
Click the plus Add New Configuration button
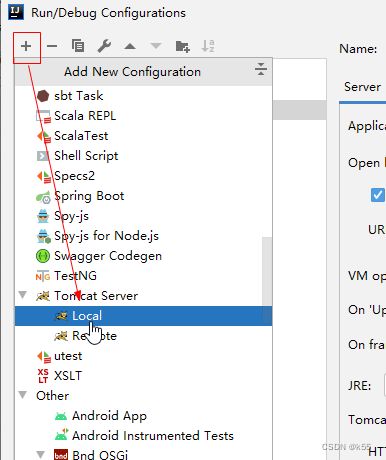[26, 46]
